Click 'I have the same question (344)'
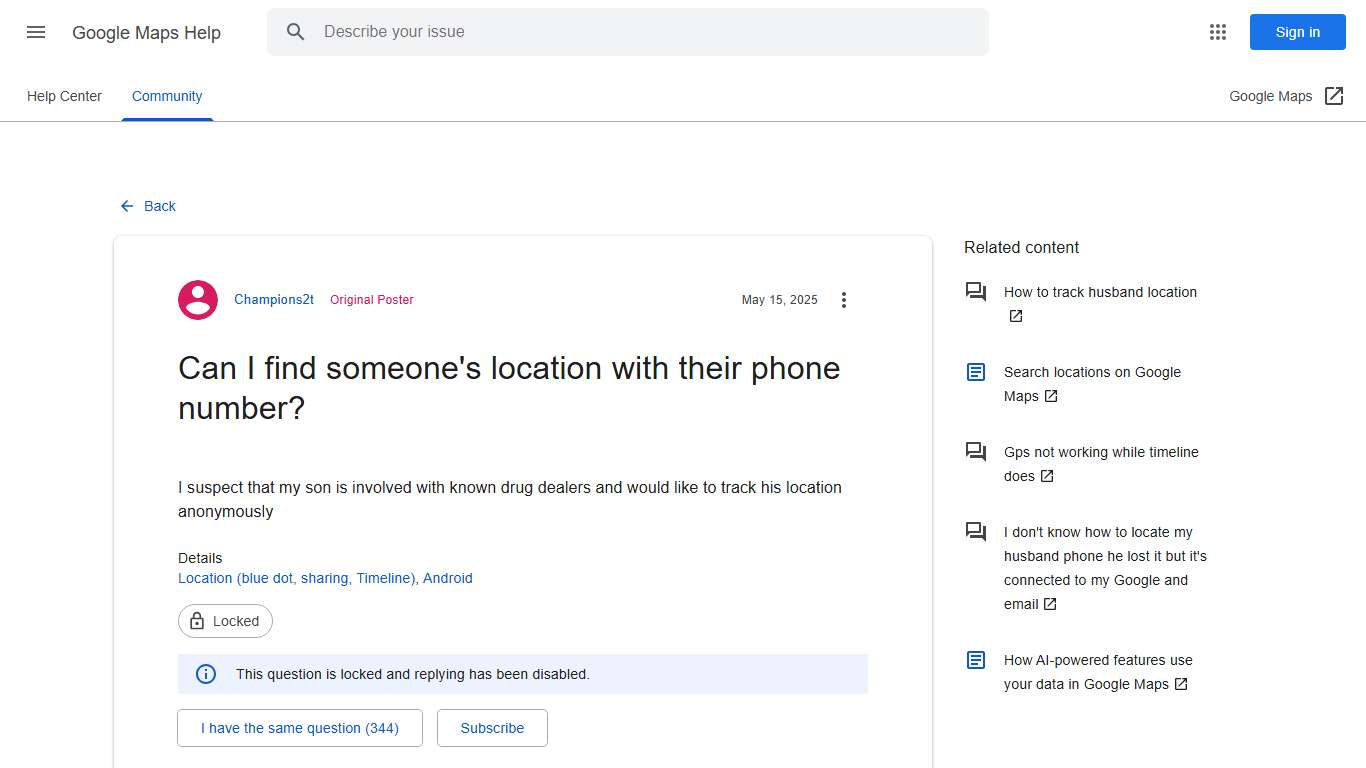1366x768 pixels. tap(299, 728)
